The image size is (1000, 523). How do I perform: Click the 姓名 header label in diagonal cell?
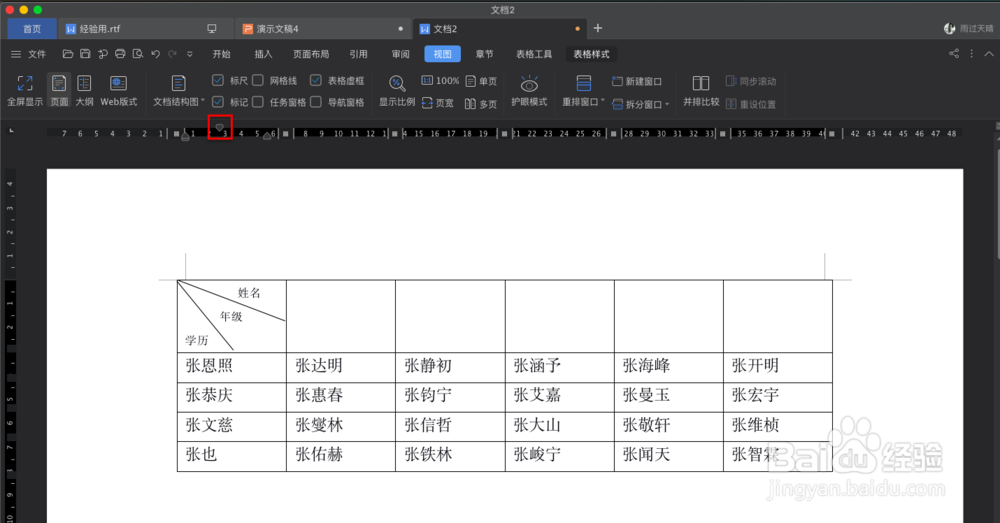pos(249,293)
